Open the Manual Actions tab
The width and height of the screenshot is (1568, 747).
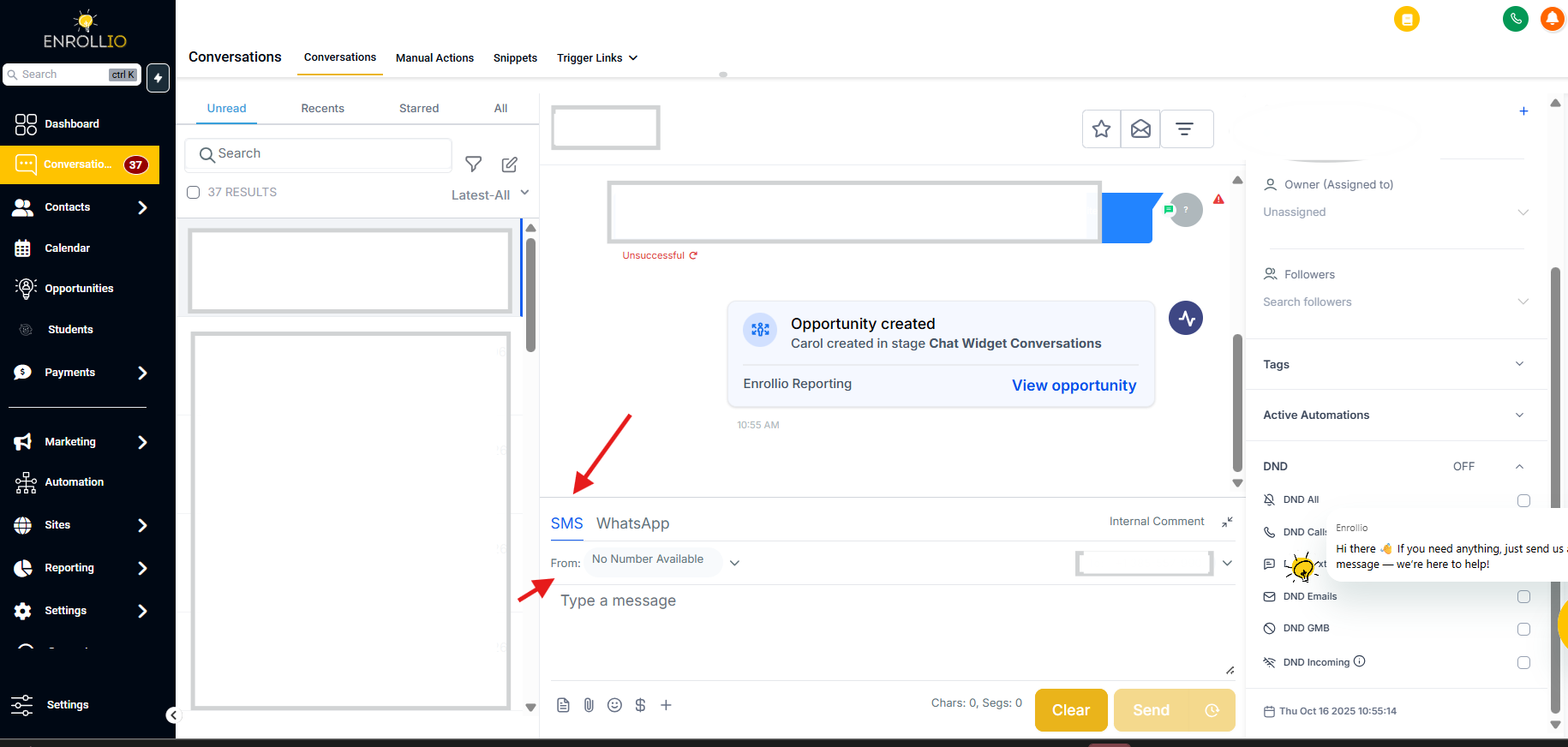pyautogui.click(x=434, y=58)
